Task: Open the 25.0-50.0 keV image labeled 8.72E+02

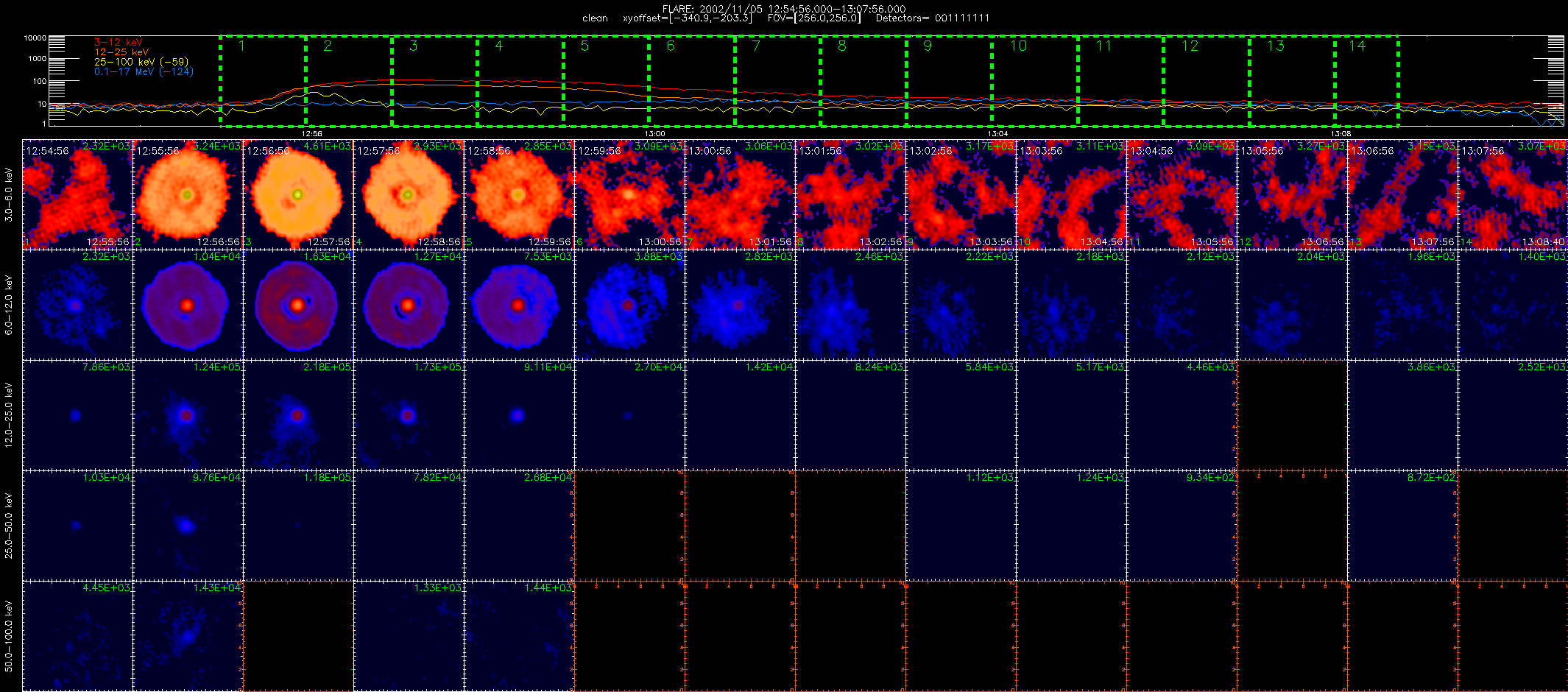Action: 1402,526
